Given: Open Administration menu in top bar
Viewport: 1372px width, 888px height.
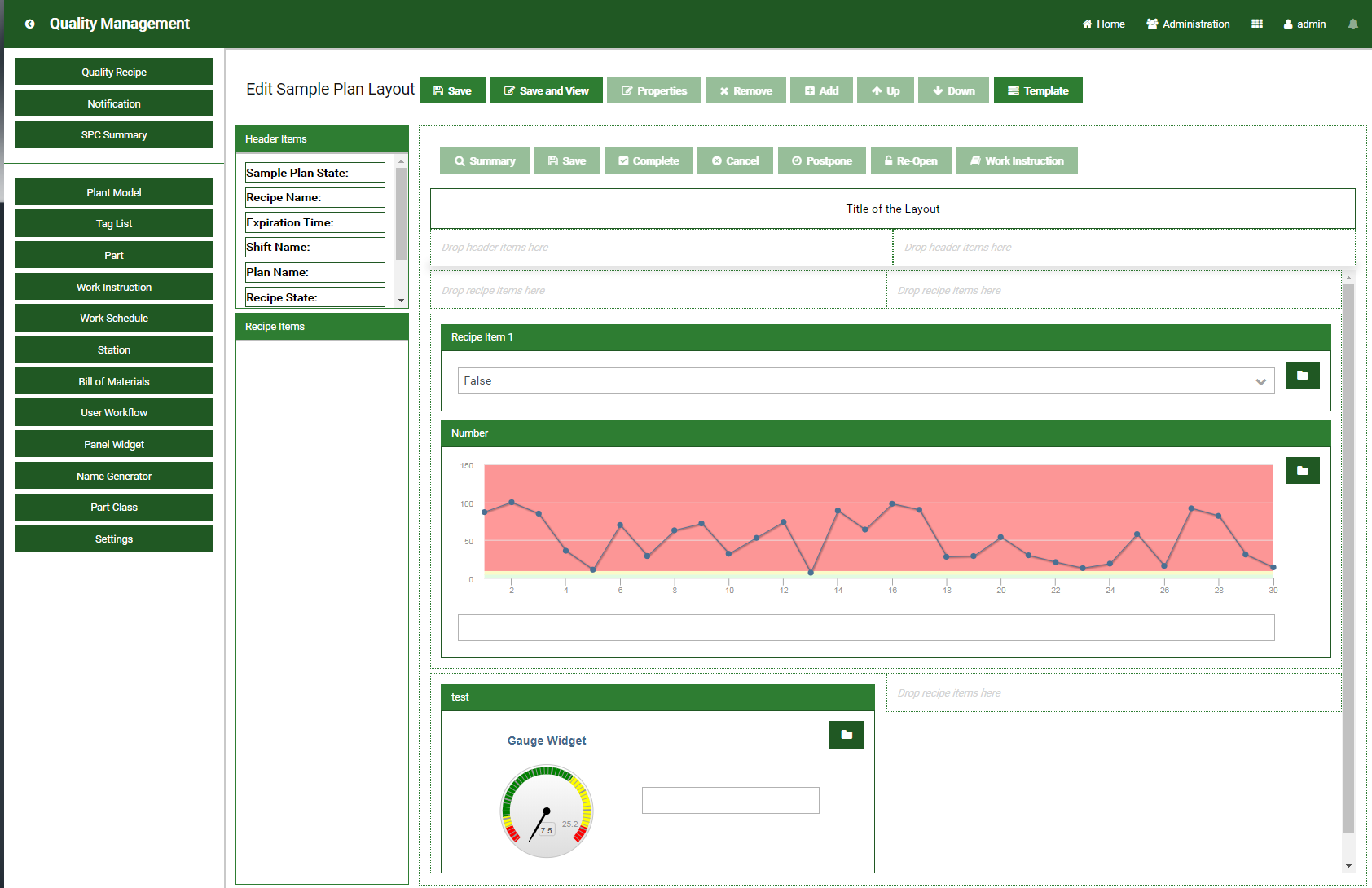Looking at the screenshot, I should coord(1188,24).
